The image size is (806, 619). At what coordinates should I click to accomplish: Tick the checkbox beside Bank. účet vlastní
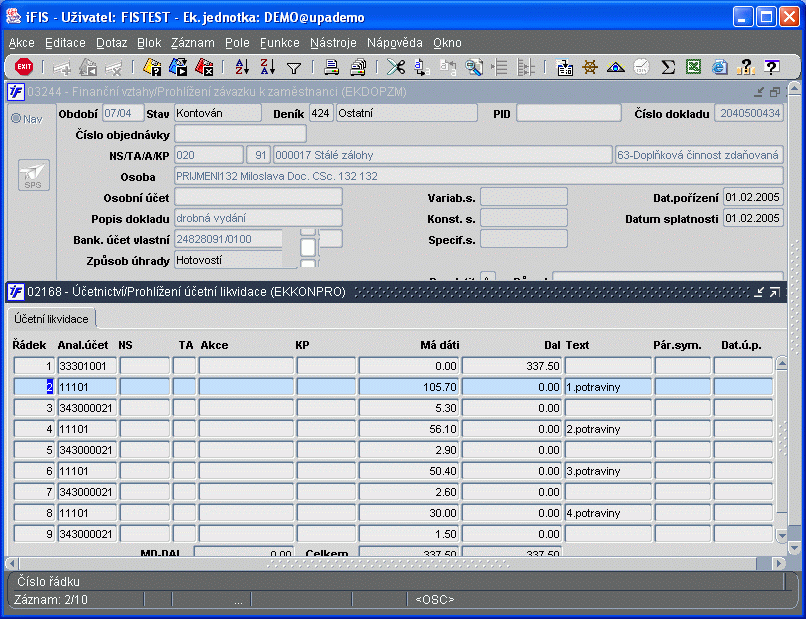click(308, 245)
